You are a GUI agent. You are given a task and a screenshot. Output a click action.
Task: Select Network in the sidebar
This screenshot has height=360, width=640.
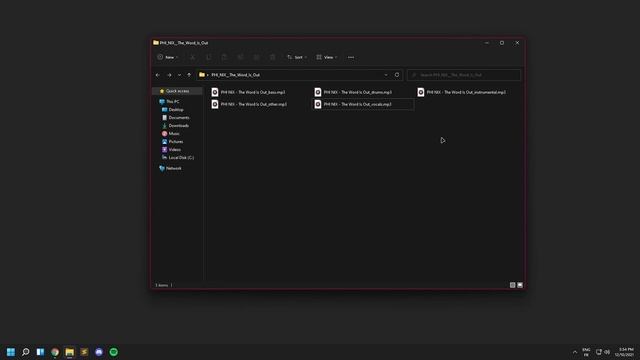pos(173,168)
